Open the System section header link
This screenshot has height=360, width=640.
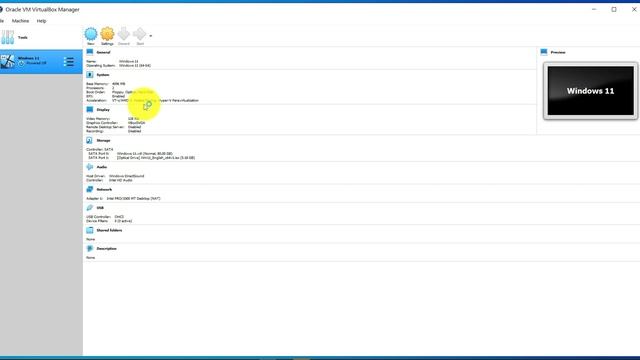click(103, 75)
